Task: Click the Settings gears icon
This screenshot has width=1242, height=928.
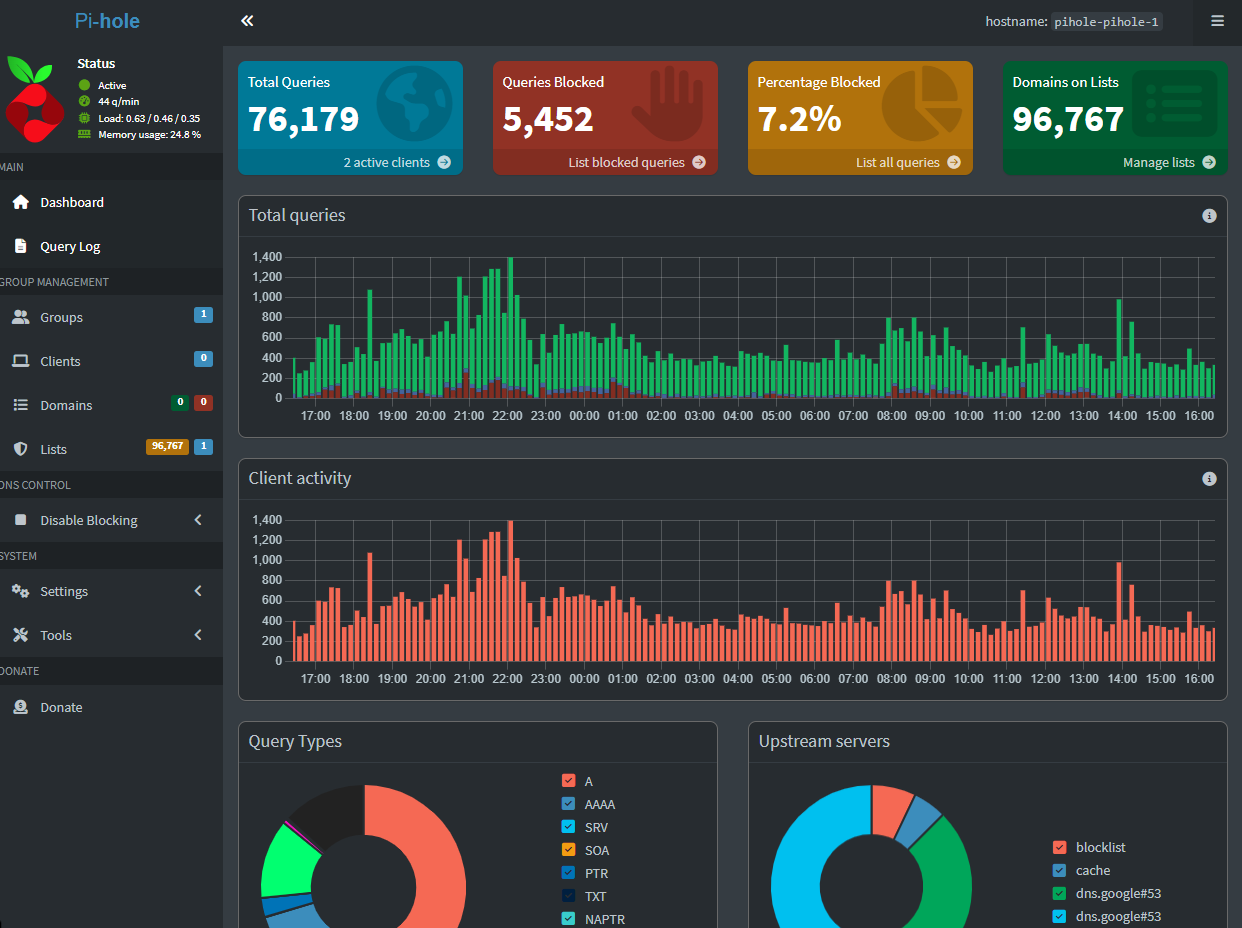Action: (x=20, y=591)
